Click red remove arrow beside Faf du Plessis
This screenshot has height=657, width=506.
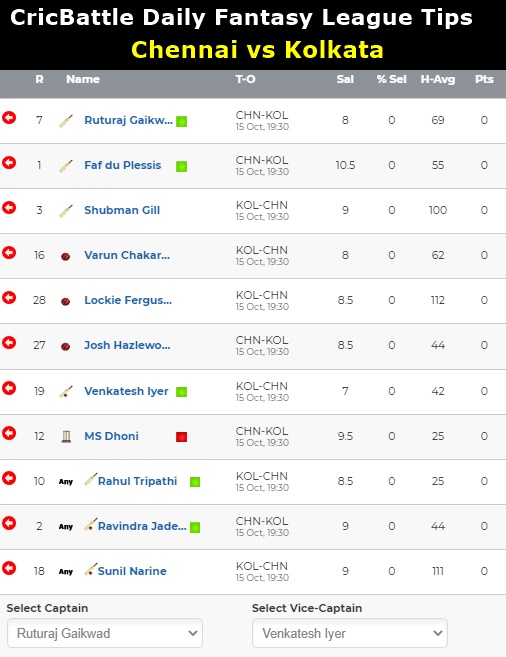(9, 163)
